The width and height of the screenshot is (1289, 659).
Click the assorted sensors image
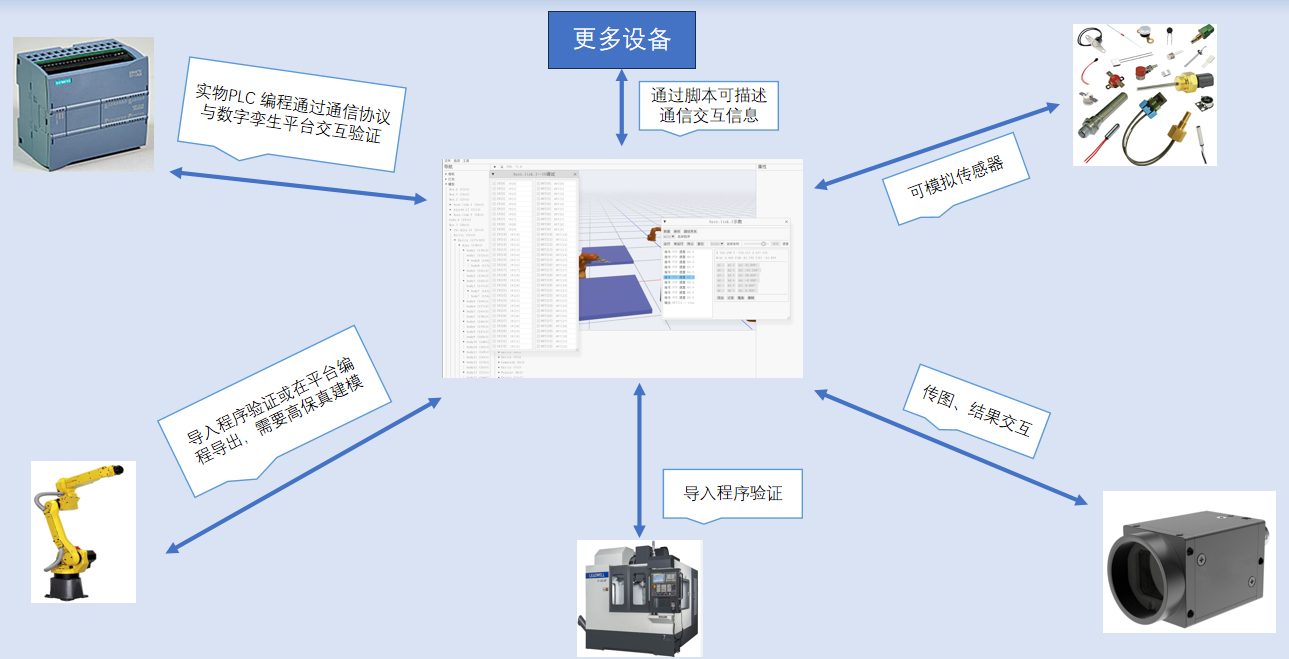(1143, 94)
